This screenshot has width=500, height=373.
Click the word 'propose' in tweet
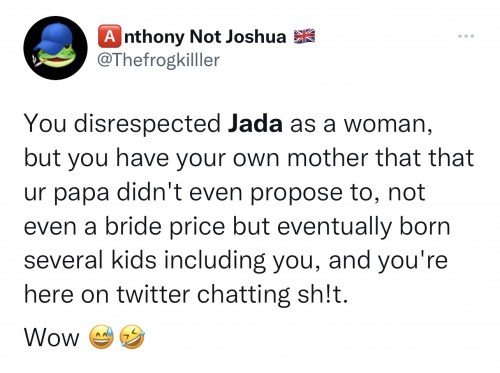(x=296, y=193)
